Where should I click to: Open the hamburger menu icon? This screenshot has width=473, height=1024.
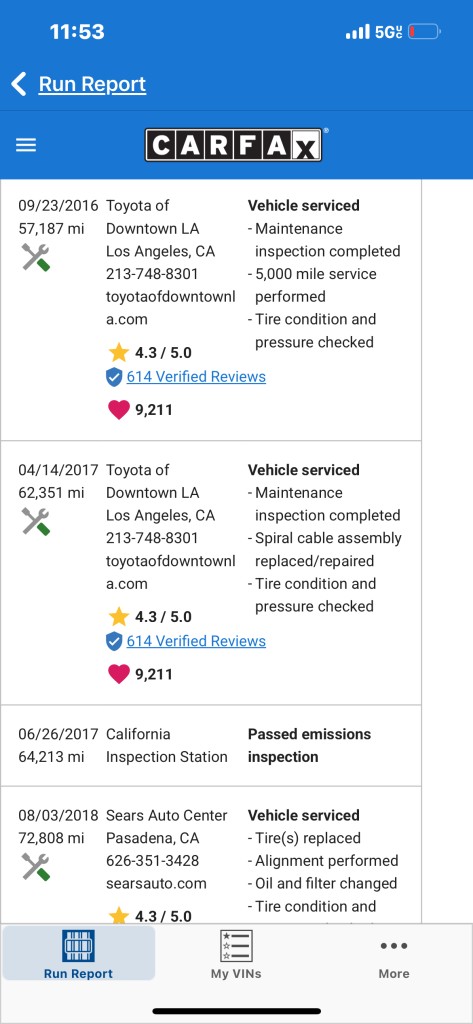[x=26, y=145]
